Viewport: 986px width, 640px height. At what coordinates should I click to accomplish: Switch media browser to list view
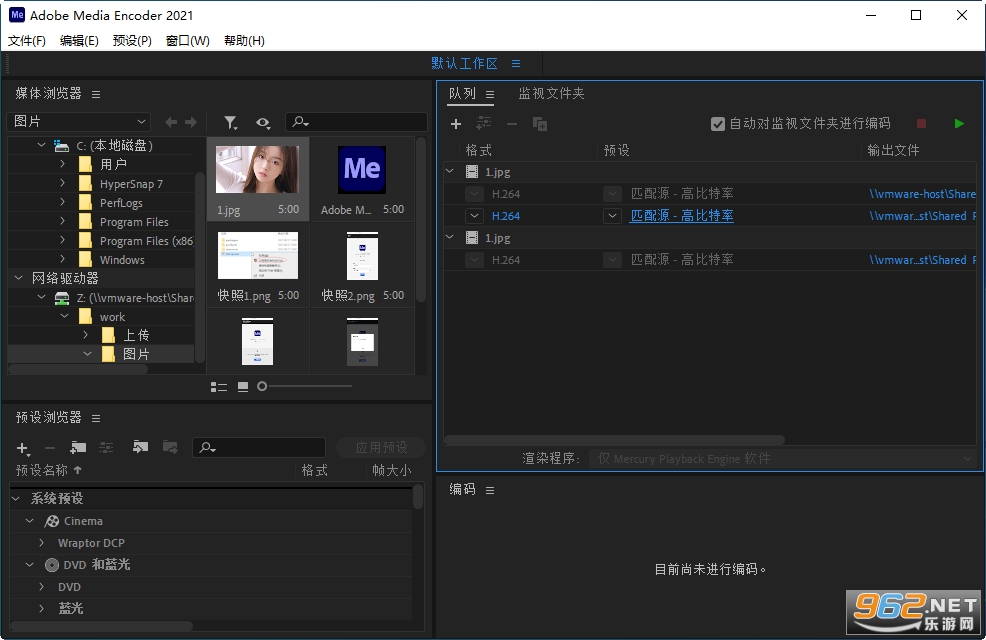[218, 387]
